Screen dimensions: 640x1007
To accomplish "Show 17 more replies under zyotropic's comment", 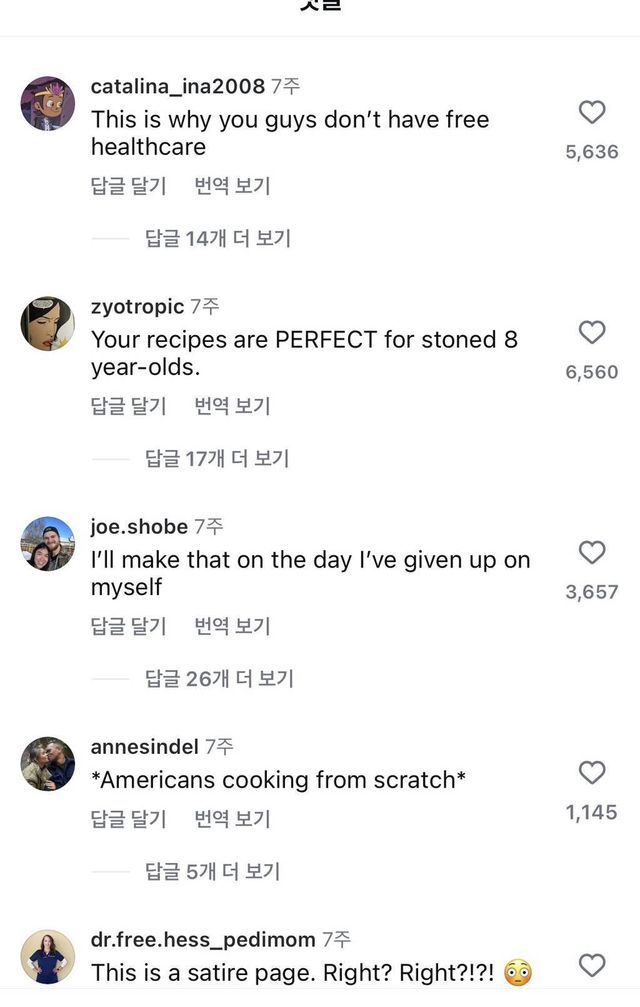I will click(219, 458).
